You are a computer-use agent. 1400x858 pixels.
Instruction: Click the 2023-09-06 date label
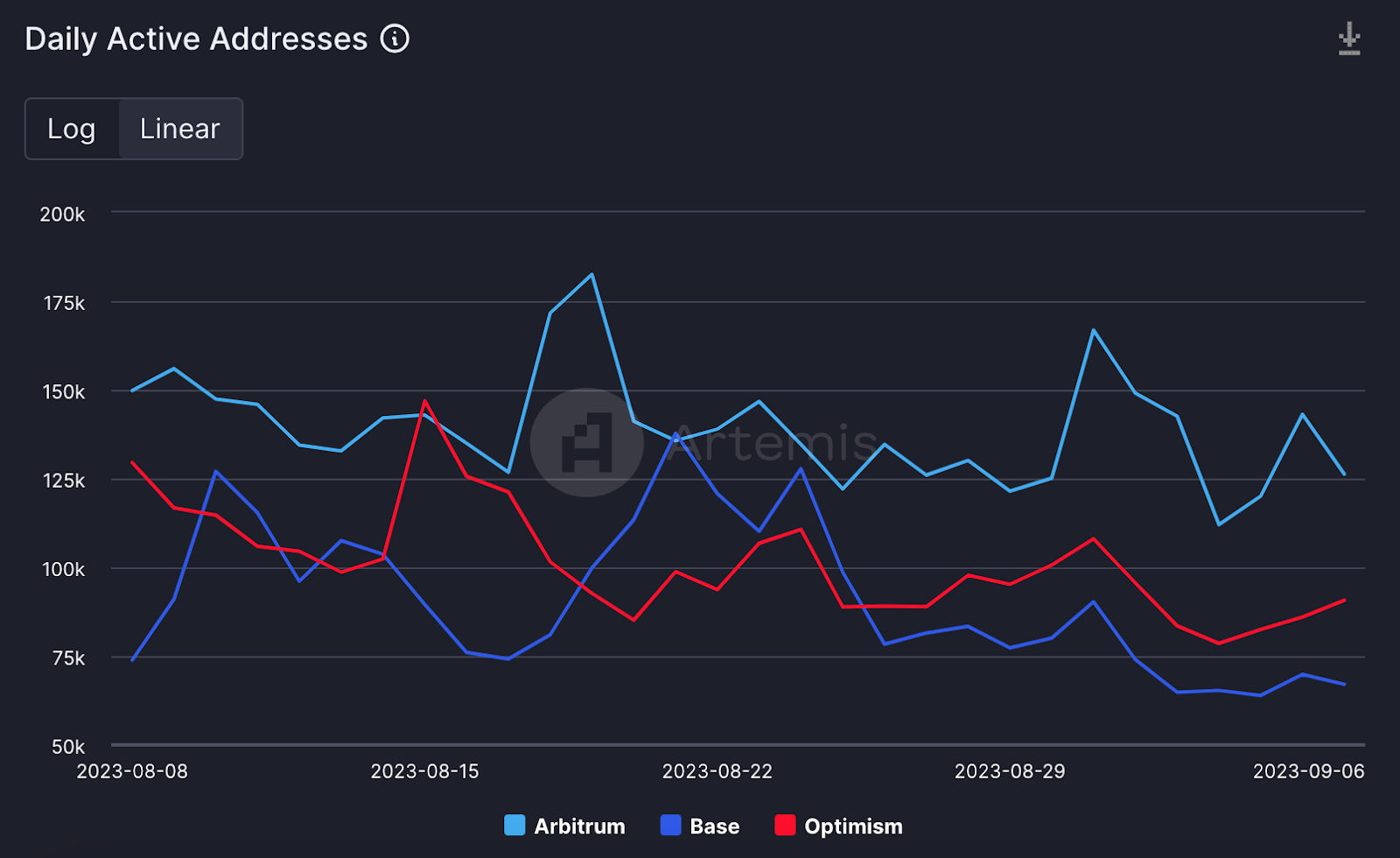(x=1309, y=771)
